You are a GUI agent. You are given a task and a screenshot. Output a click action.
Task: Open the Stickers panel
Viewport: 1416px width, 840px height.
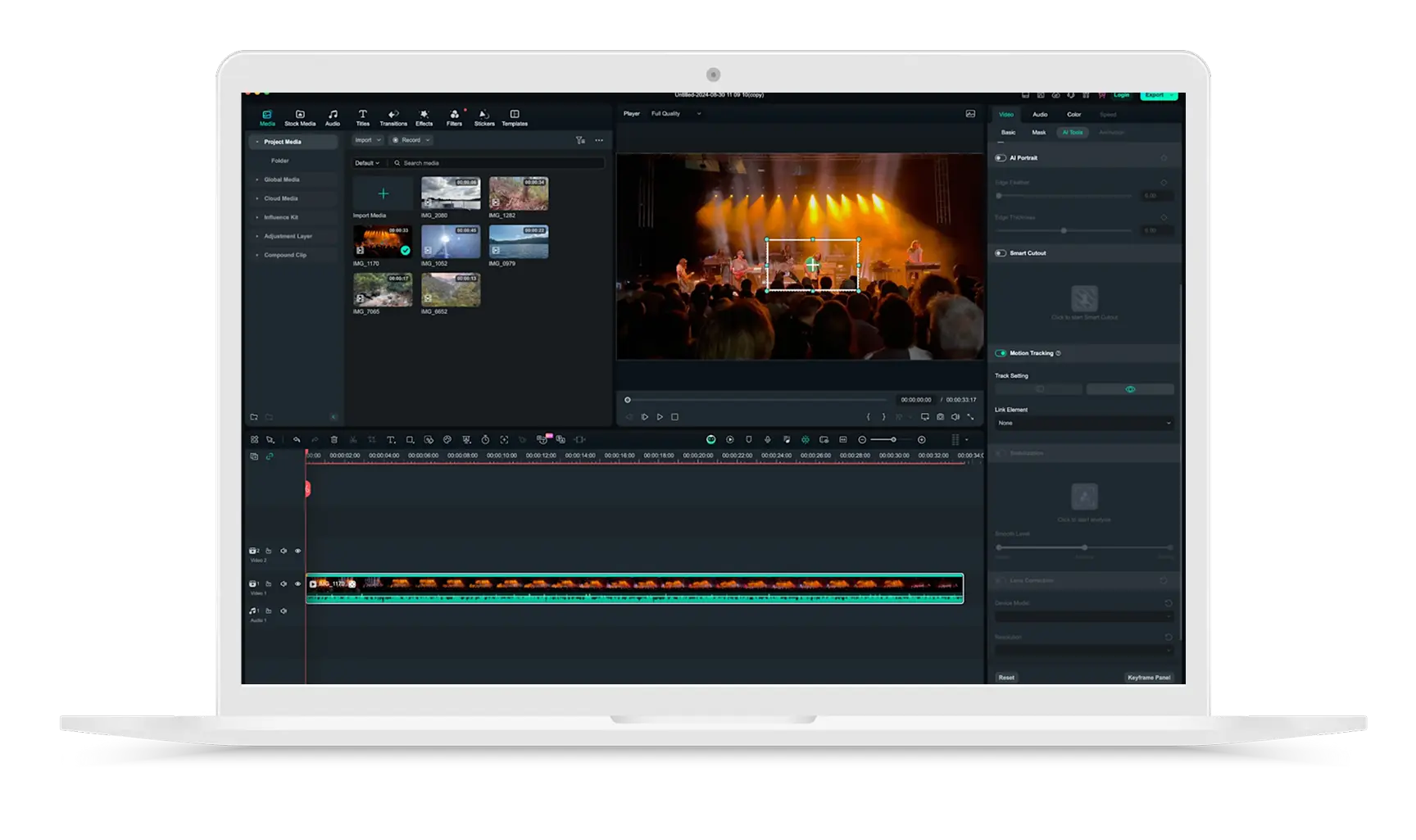pos(484,118)
